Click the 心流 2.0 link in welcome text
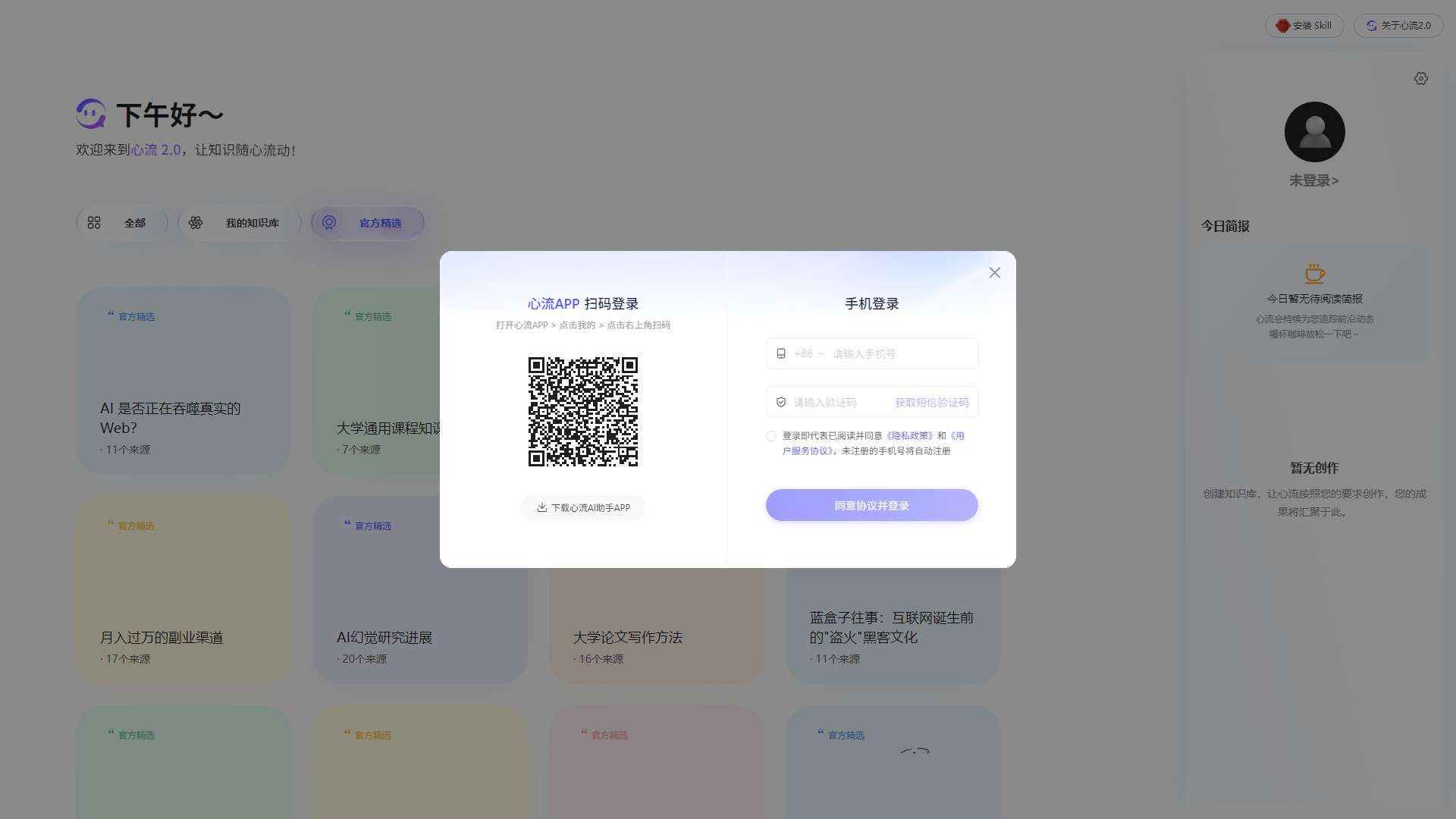Viewport: 1456px width, 819px height. [x=156, y=150]
